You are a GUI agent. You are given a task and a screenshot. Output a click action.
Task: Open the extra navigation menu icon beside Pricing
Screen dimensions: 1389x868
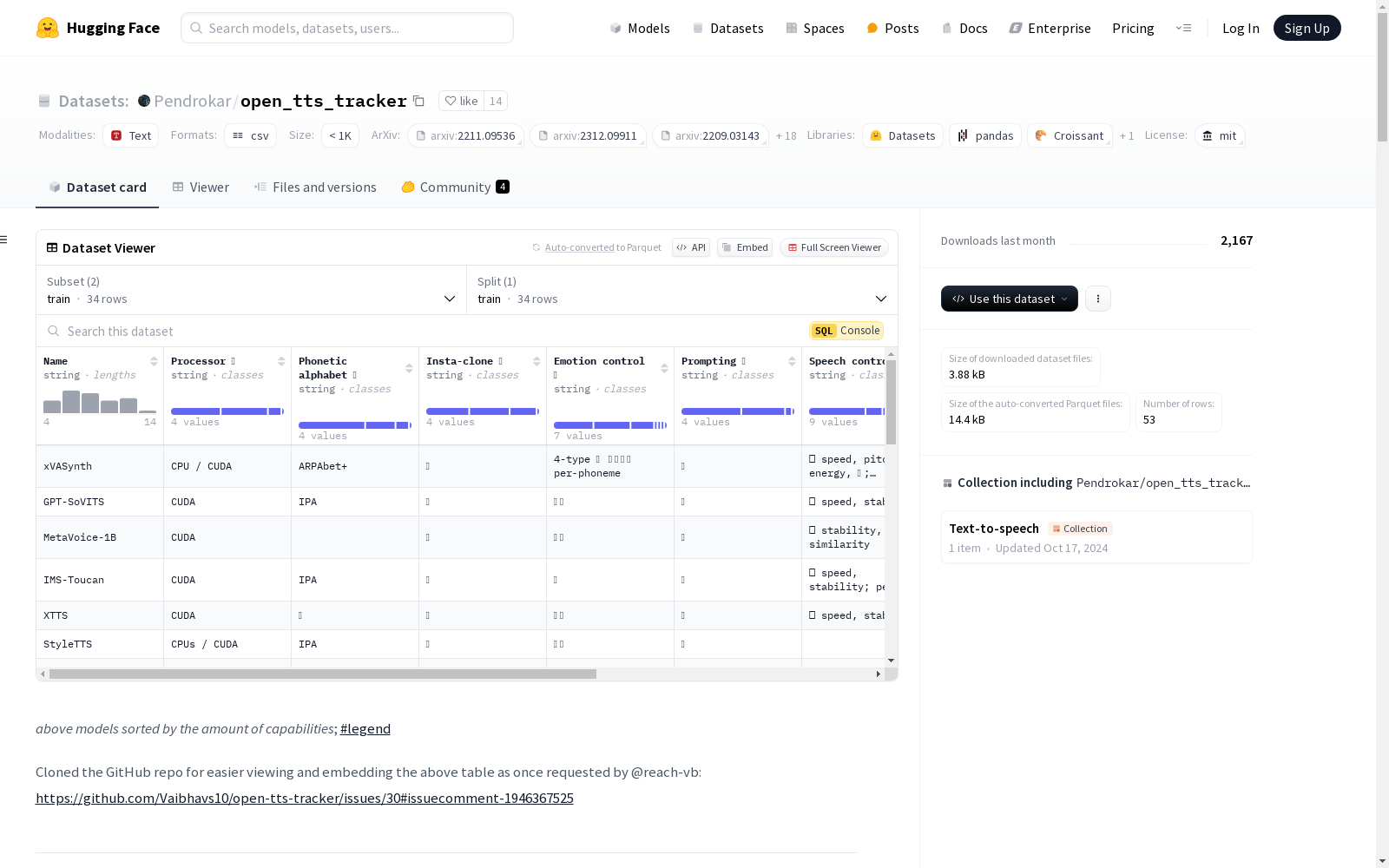[1183, 28]
